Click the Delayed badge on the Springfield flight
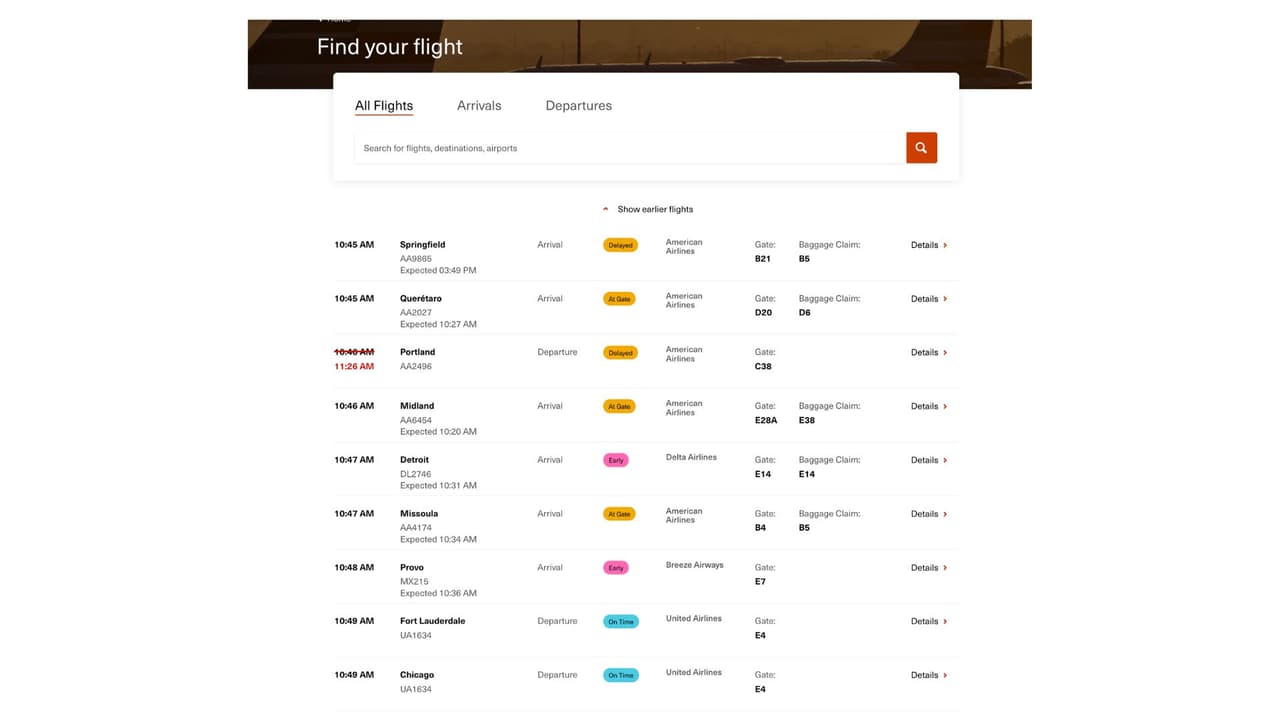1280x720 pixels. click(x=620, y=244)
